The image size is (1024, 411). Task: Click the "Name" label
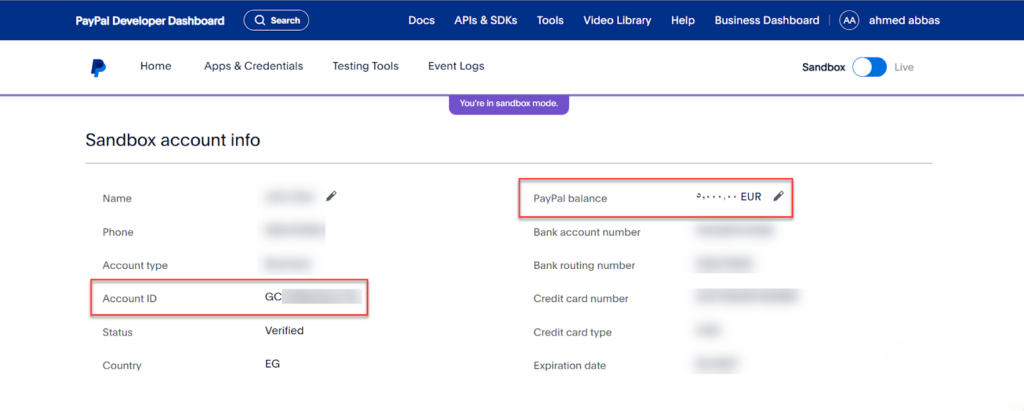(117, 198)
